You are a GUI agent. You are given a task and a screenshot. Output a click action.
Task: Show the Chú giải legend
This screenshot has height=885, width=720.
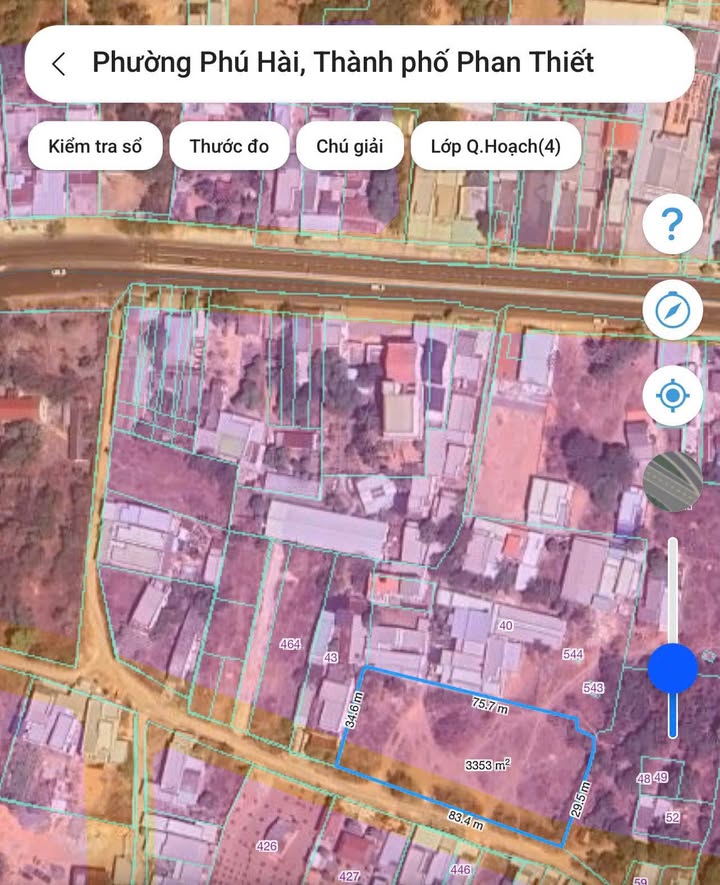coord(349,146)
